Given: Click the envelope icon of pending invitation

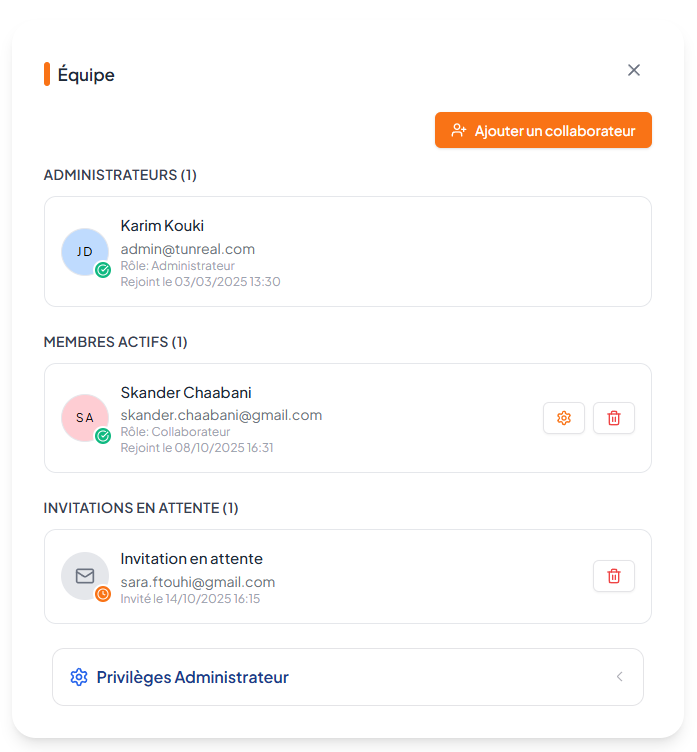Looking at the screenshot, I should pos(85,576).
